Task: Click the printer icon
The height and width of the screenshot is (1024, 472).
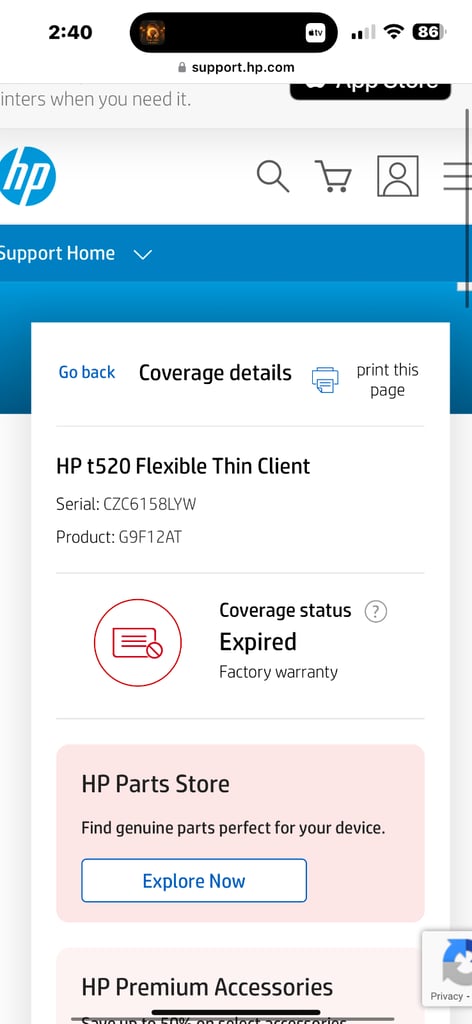Action: coord(325,380)
